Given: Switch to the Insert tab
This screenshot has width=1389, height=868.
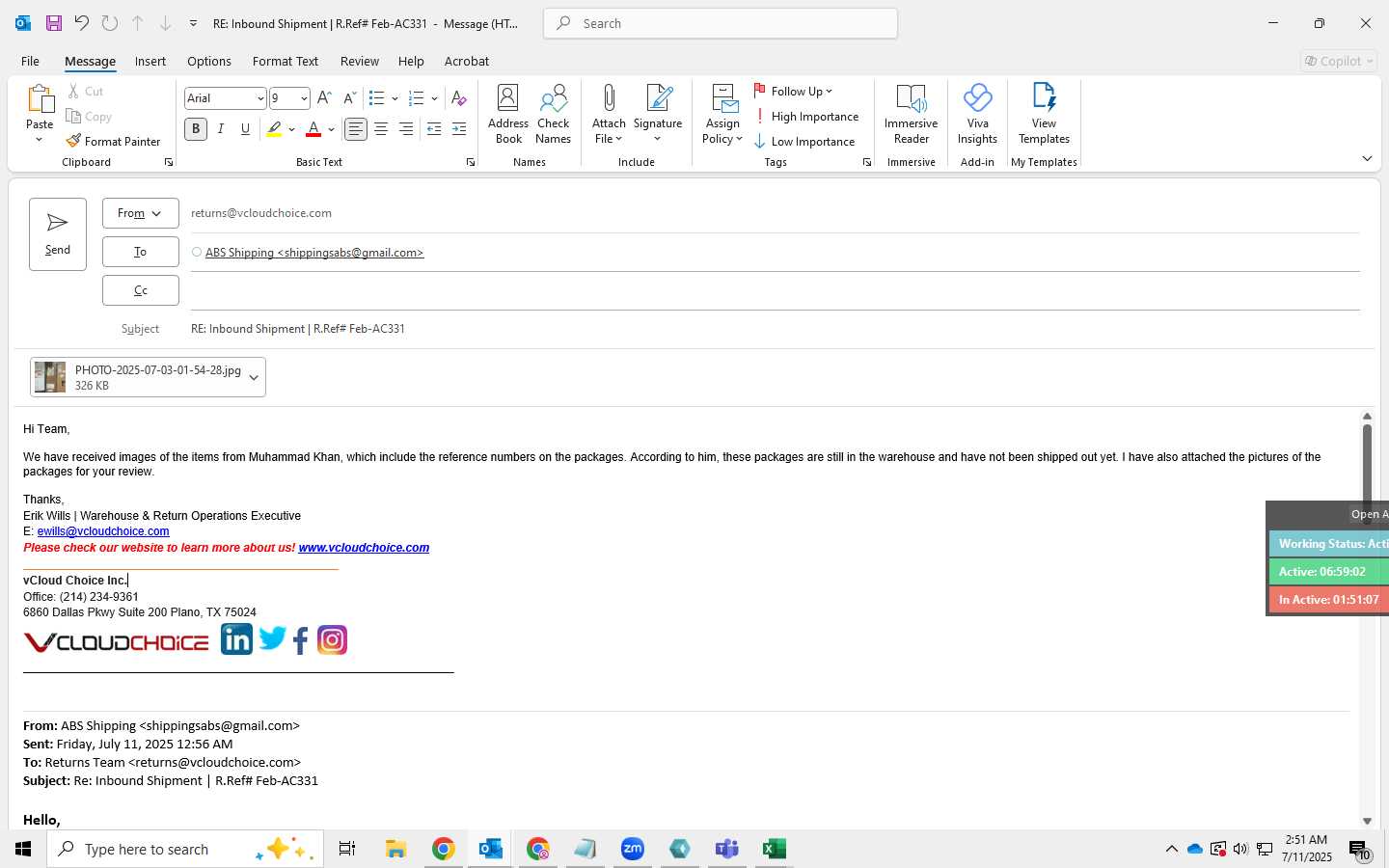Looking at the screenshot, I should (150, 61).
